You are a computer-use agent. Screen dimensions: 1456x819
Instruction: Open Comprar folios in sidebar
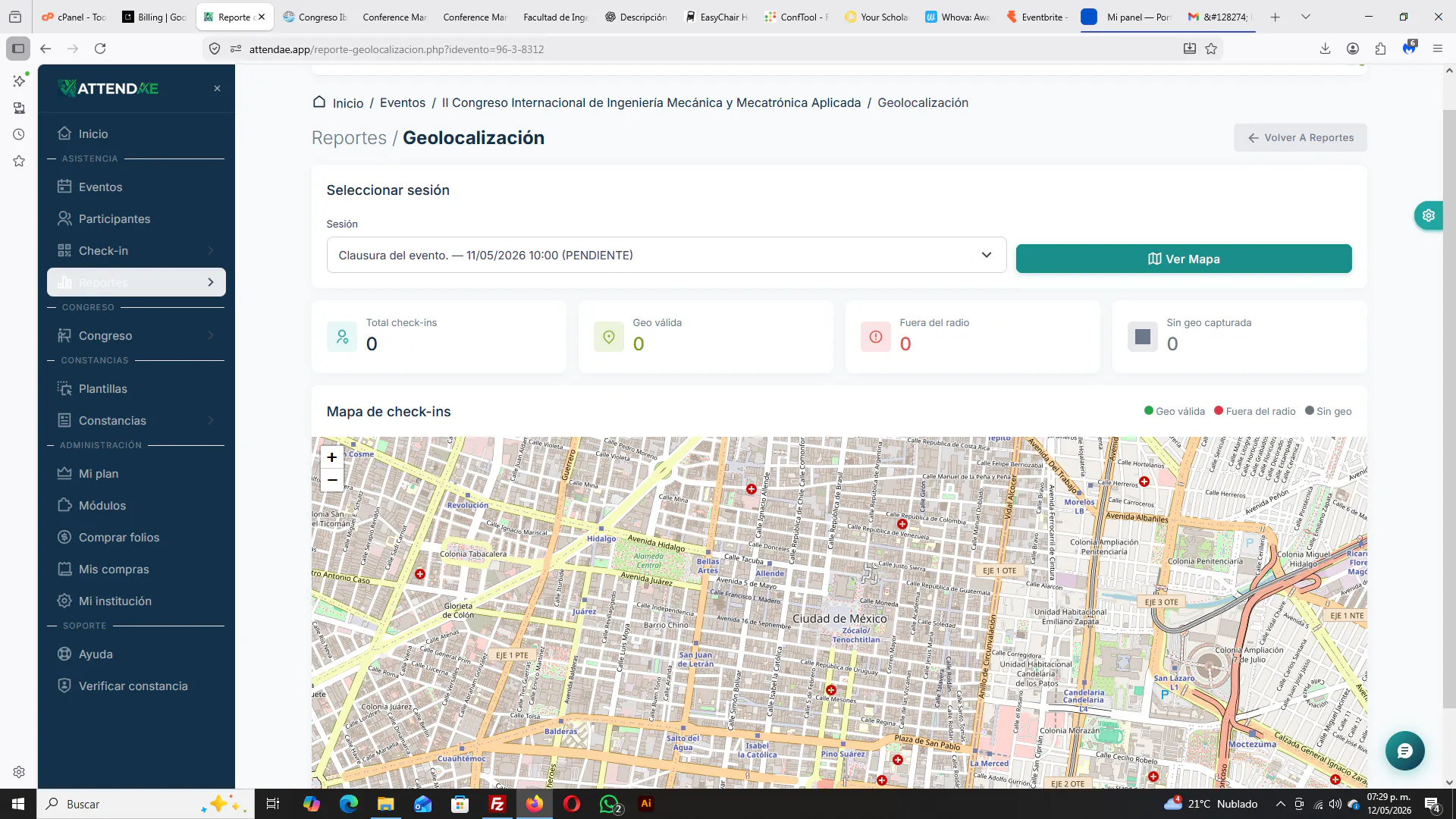coord(136,537)
